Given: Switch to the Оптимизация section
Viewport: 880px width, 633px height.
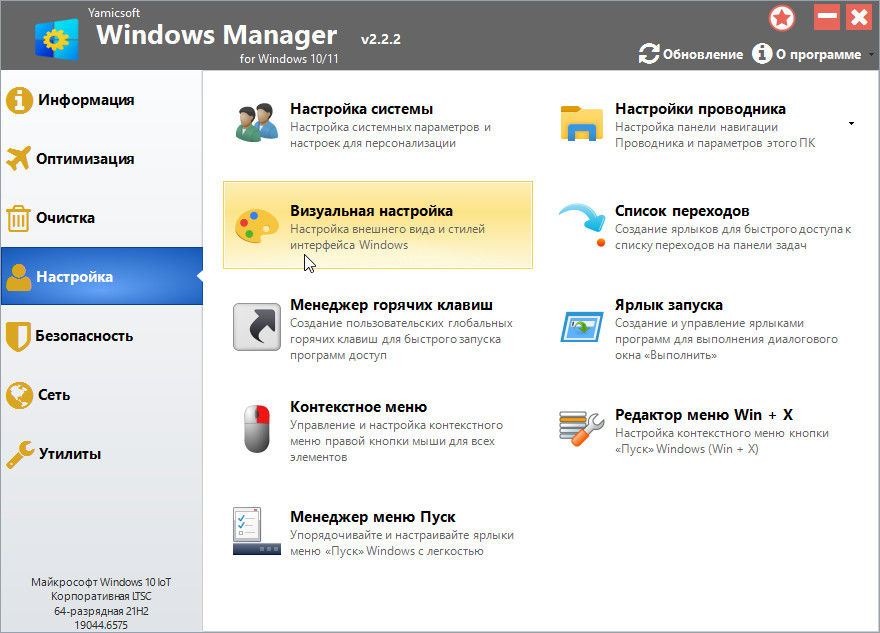Looking at the screenshot, I should [85, 159].
